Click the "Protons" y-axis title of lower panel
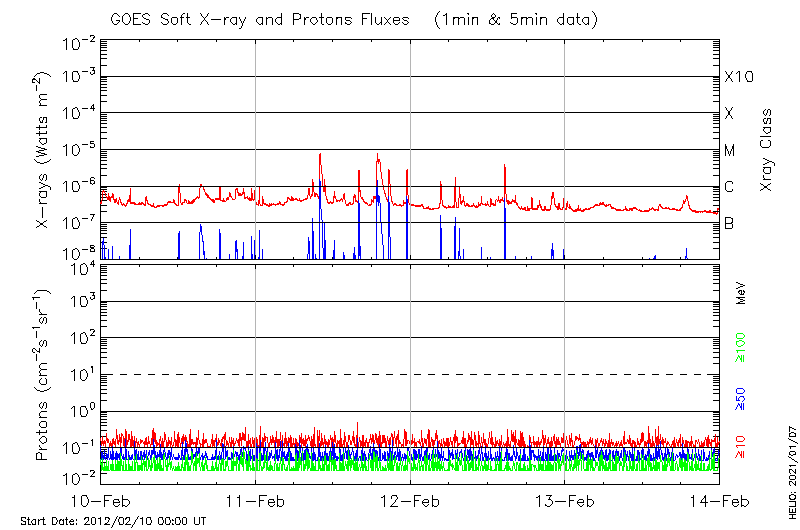 (44, 375)
